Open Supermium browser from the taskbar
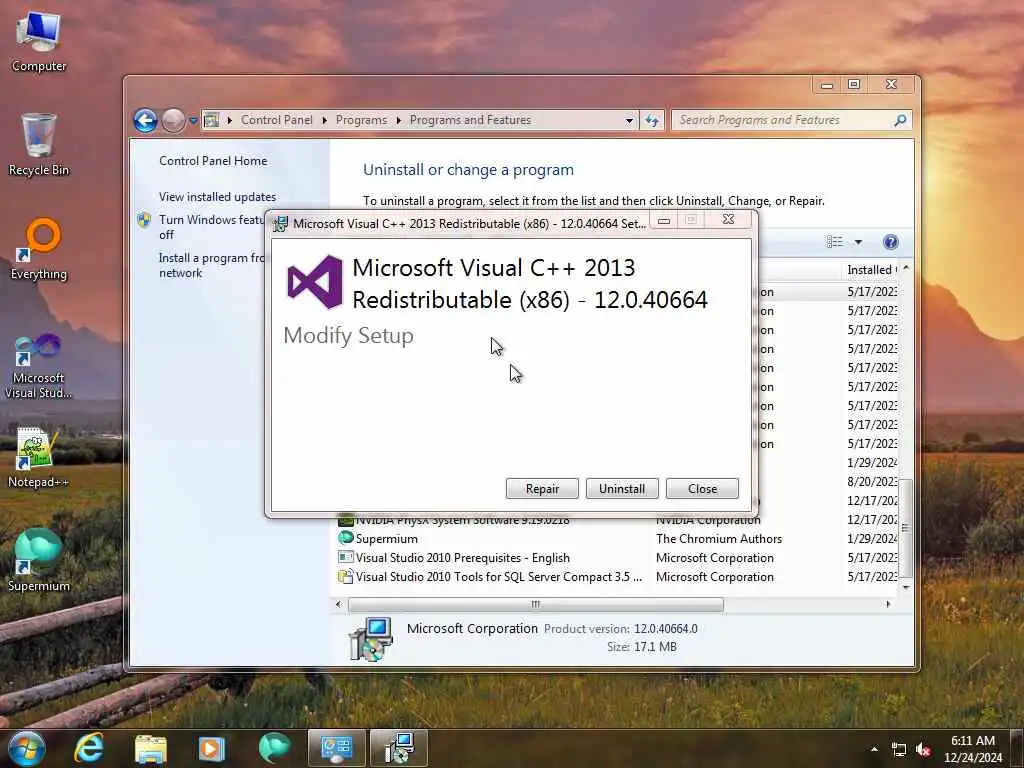1024x768 pixels. [x=274, y=748]
